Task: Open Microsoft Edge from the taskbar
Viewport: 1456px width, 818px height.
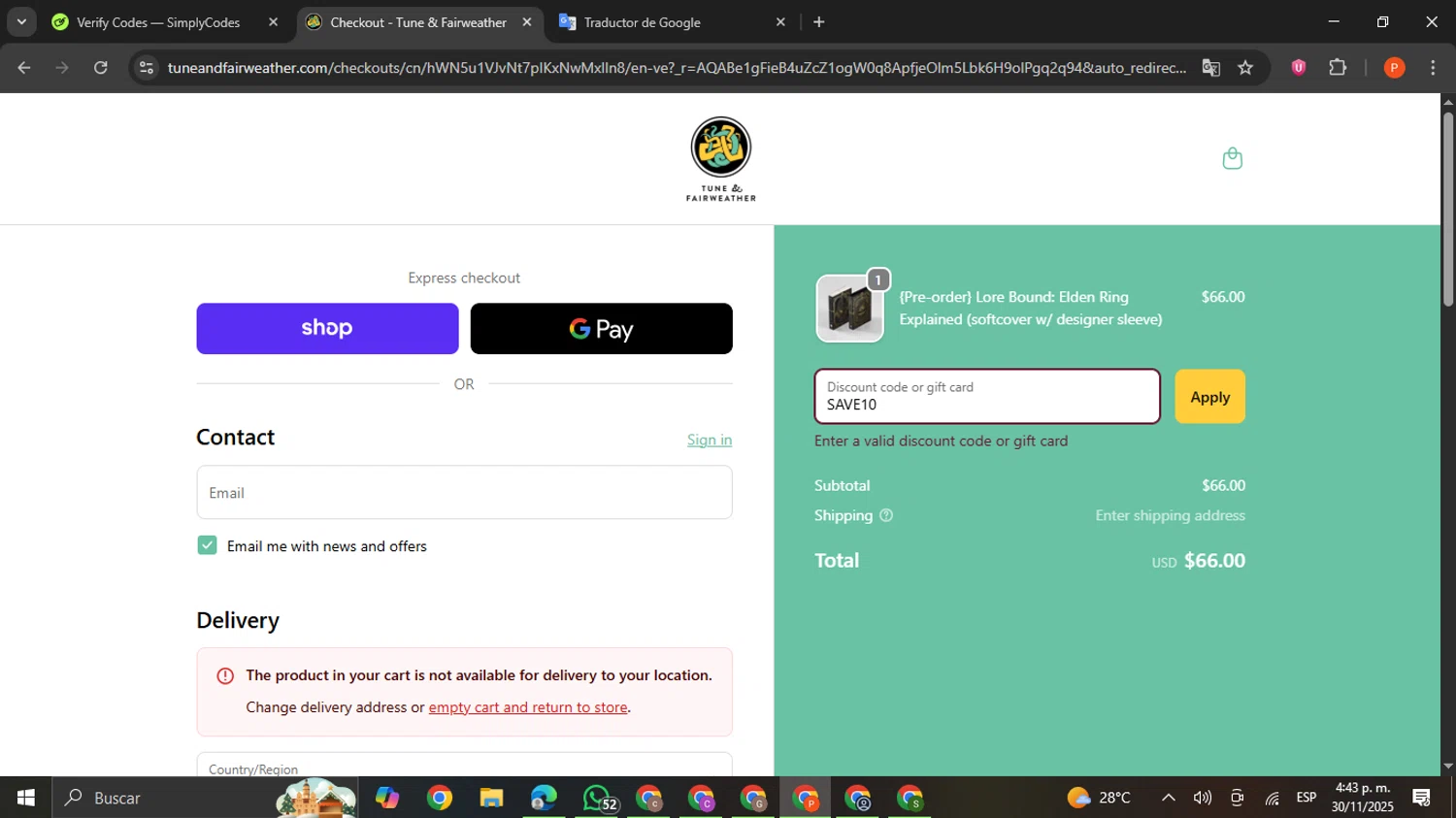Action: (x=544, y=798)
